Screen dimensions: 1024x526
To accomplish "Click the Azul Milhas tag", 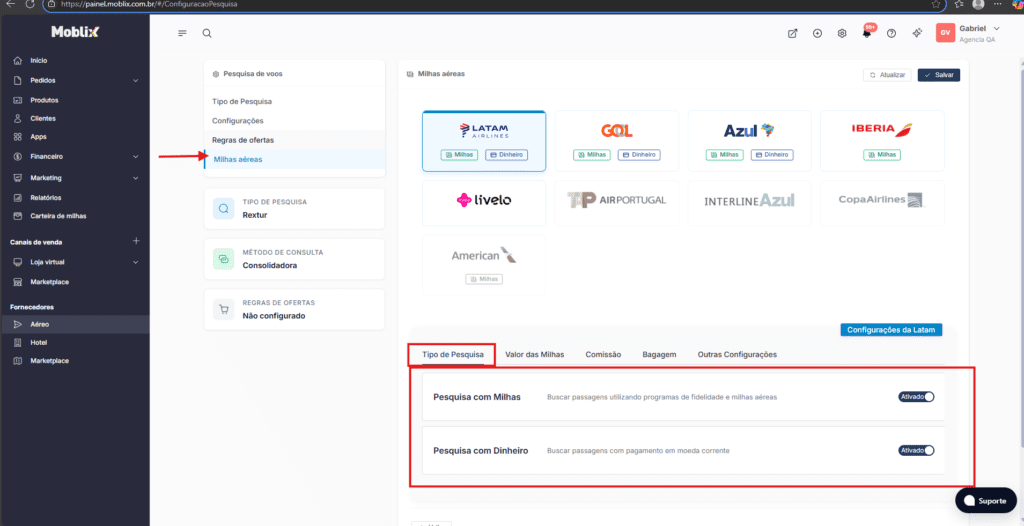I will coord(725,155).
